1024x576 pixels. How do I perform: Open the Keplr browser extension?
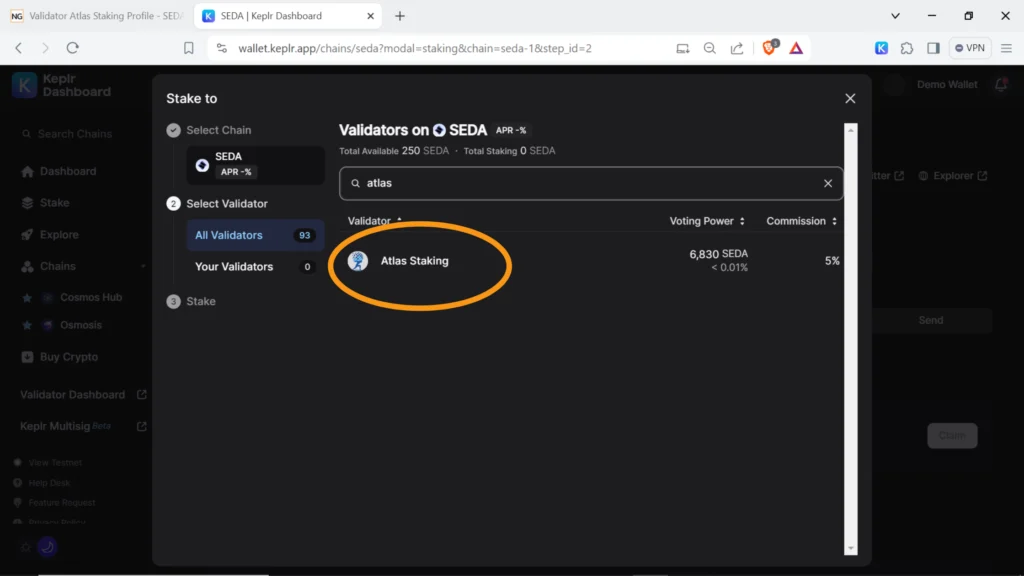click(x=881, y=48)
